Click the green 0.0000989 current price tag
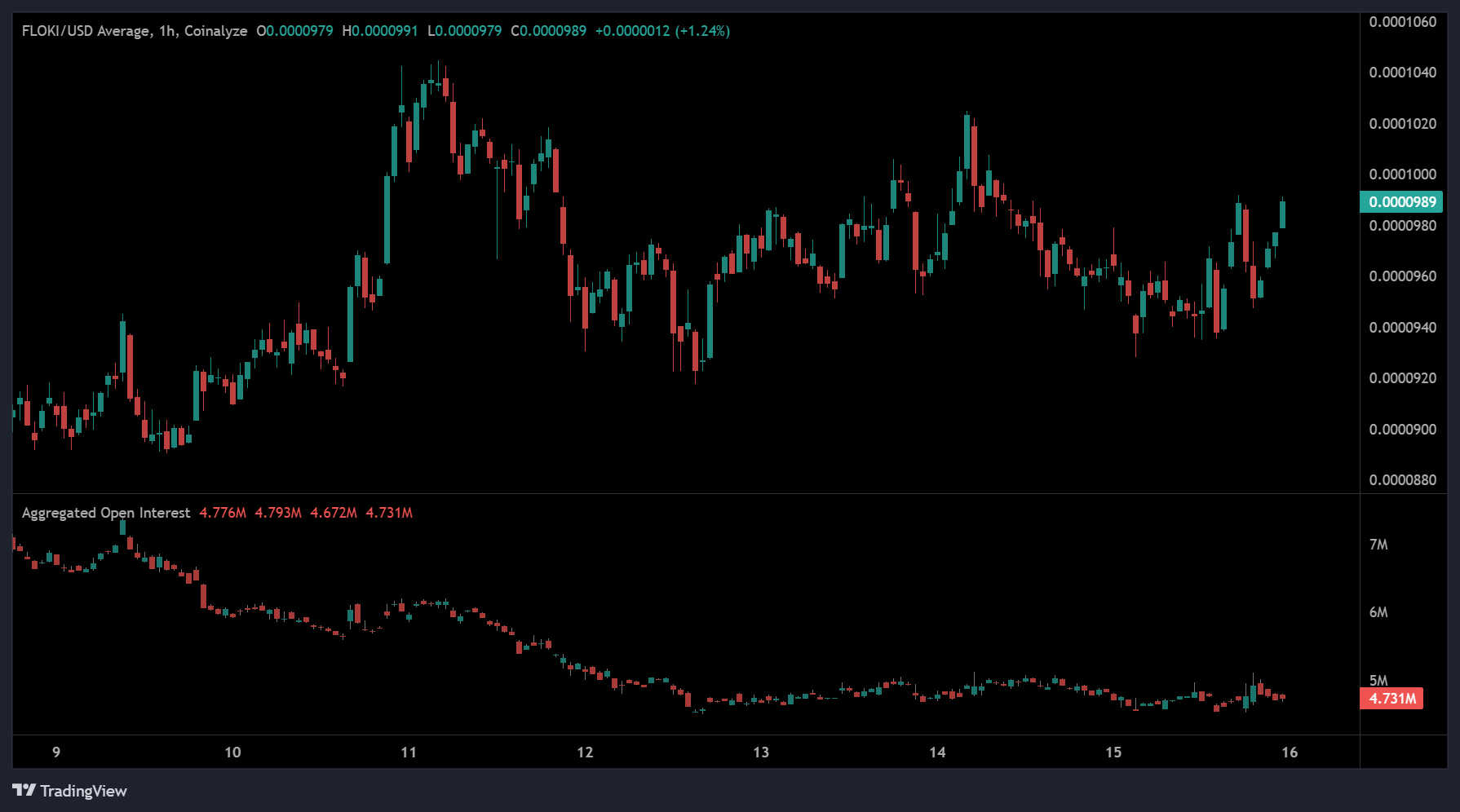 click(x=1401, y=202)
